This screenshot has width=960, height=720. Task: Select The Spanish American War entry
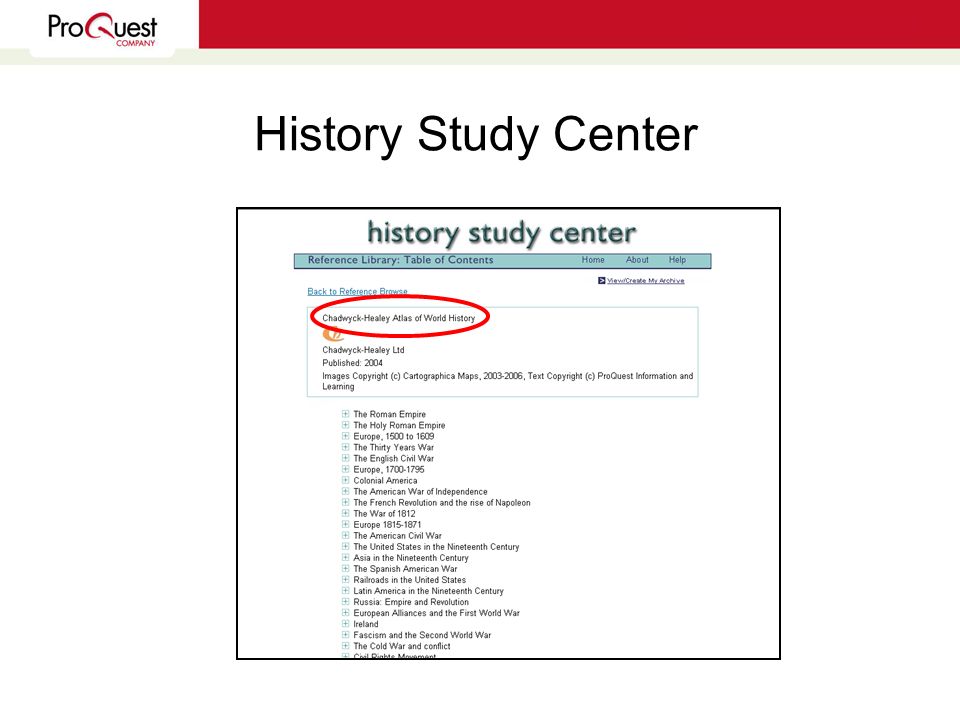(405, 569)
